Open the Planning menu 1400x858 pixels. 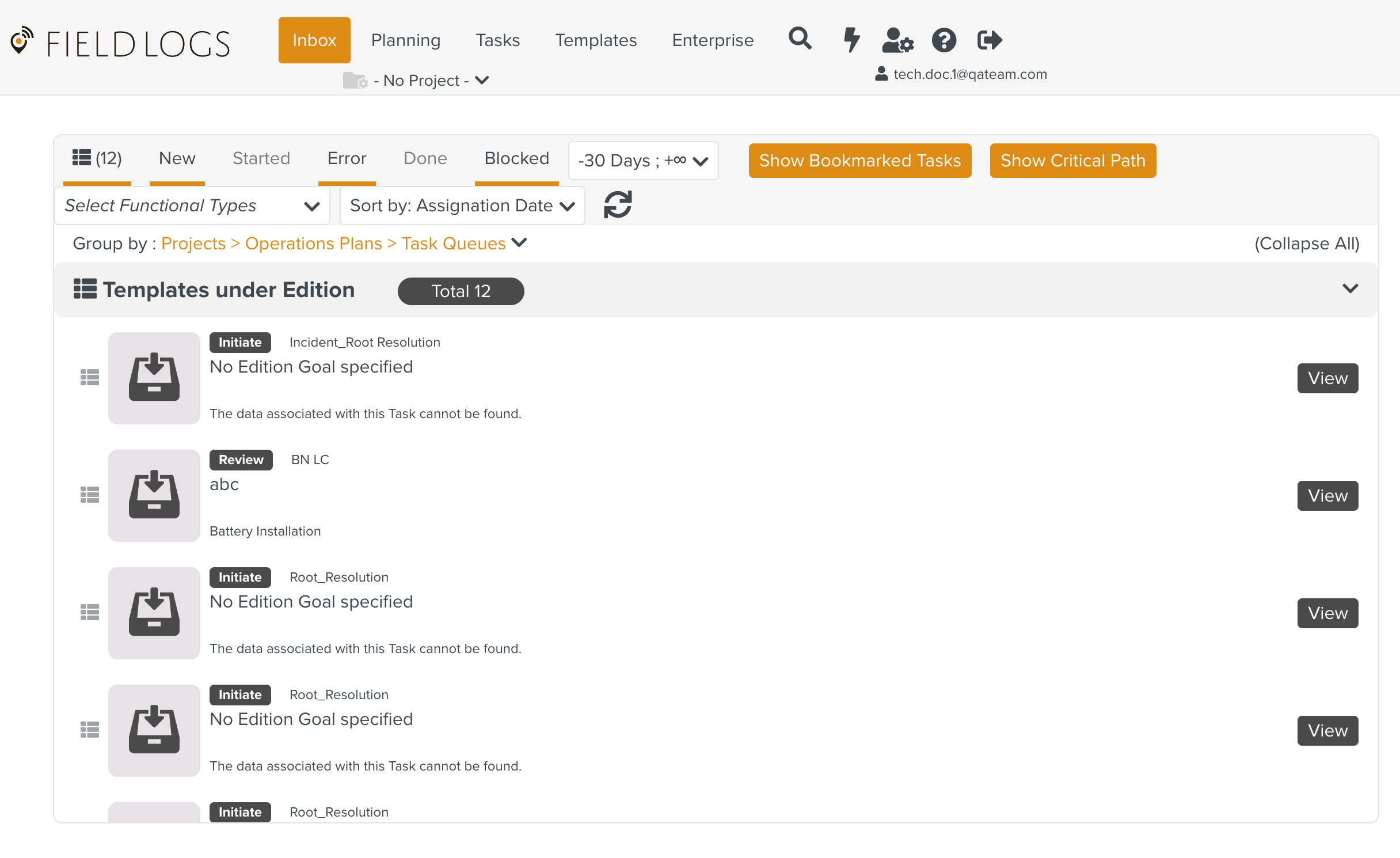pyautogui.click(x=405, y=40)
